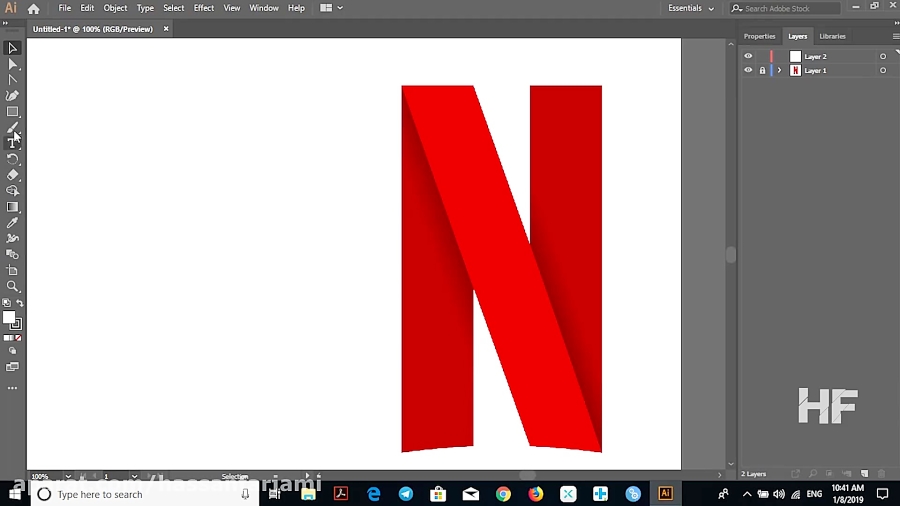Select the Type tool
This screenshot has height=506, width=900.
coord(12,143)
